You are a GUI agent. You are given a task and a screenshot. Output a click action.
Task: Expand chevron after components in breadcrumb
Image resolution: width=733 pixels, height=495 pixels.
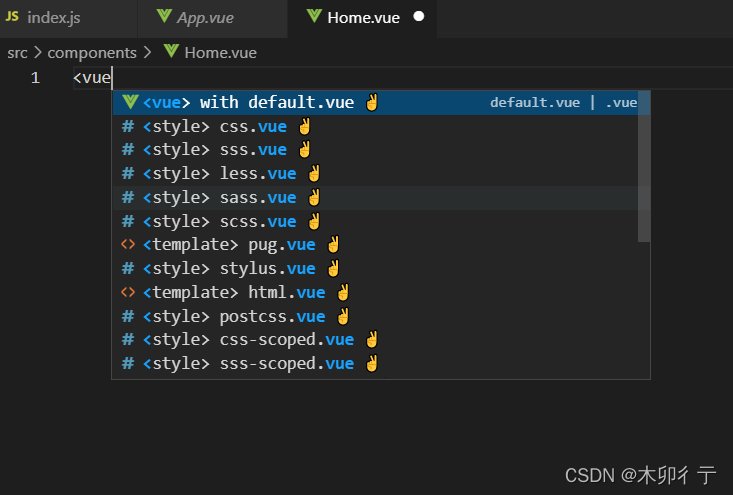147,52
